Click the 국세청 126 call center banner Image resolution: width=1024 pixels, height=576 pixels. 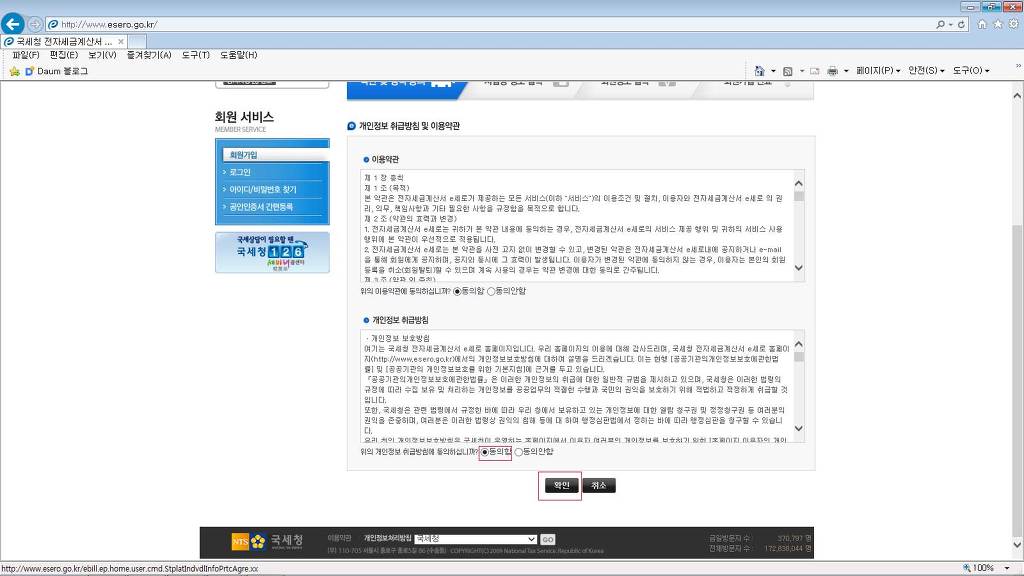[272, 252]
